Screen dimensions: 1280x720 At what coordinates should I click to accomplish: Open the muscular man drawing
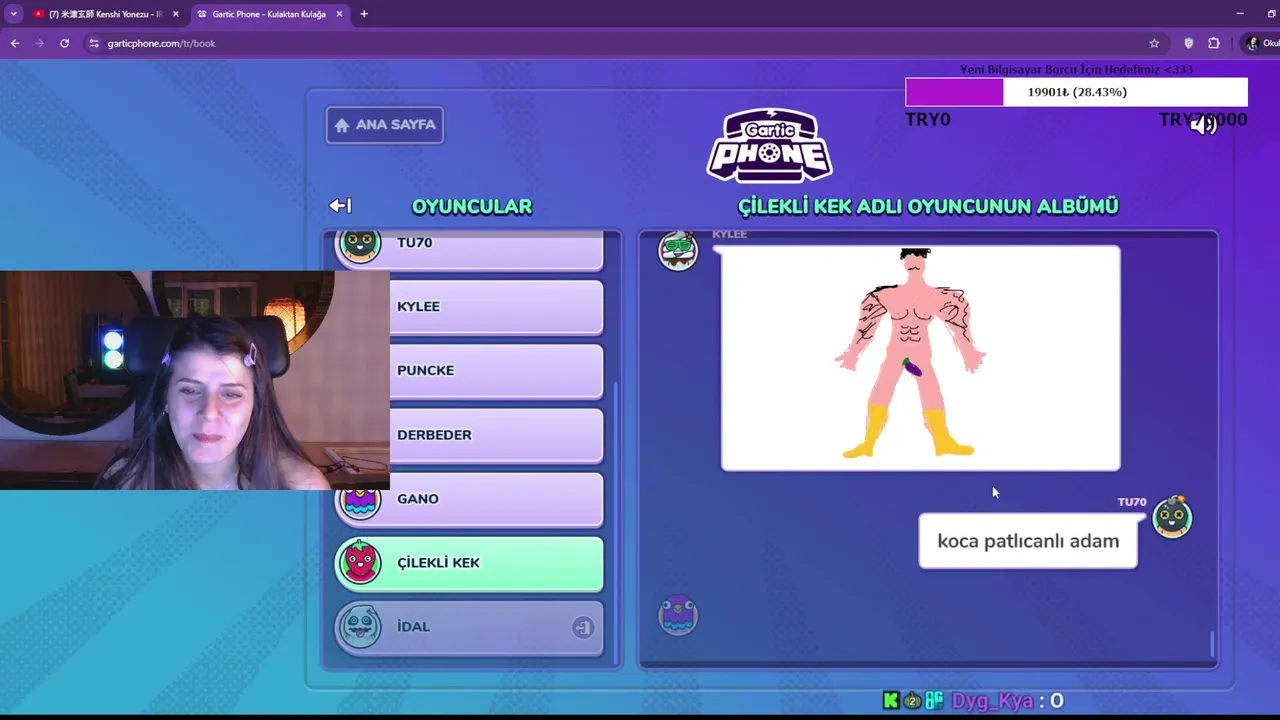pyautogui.click(x=920, y=358)
